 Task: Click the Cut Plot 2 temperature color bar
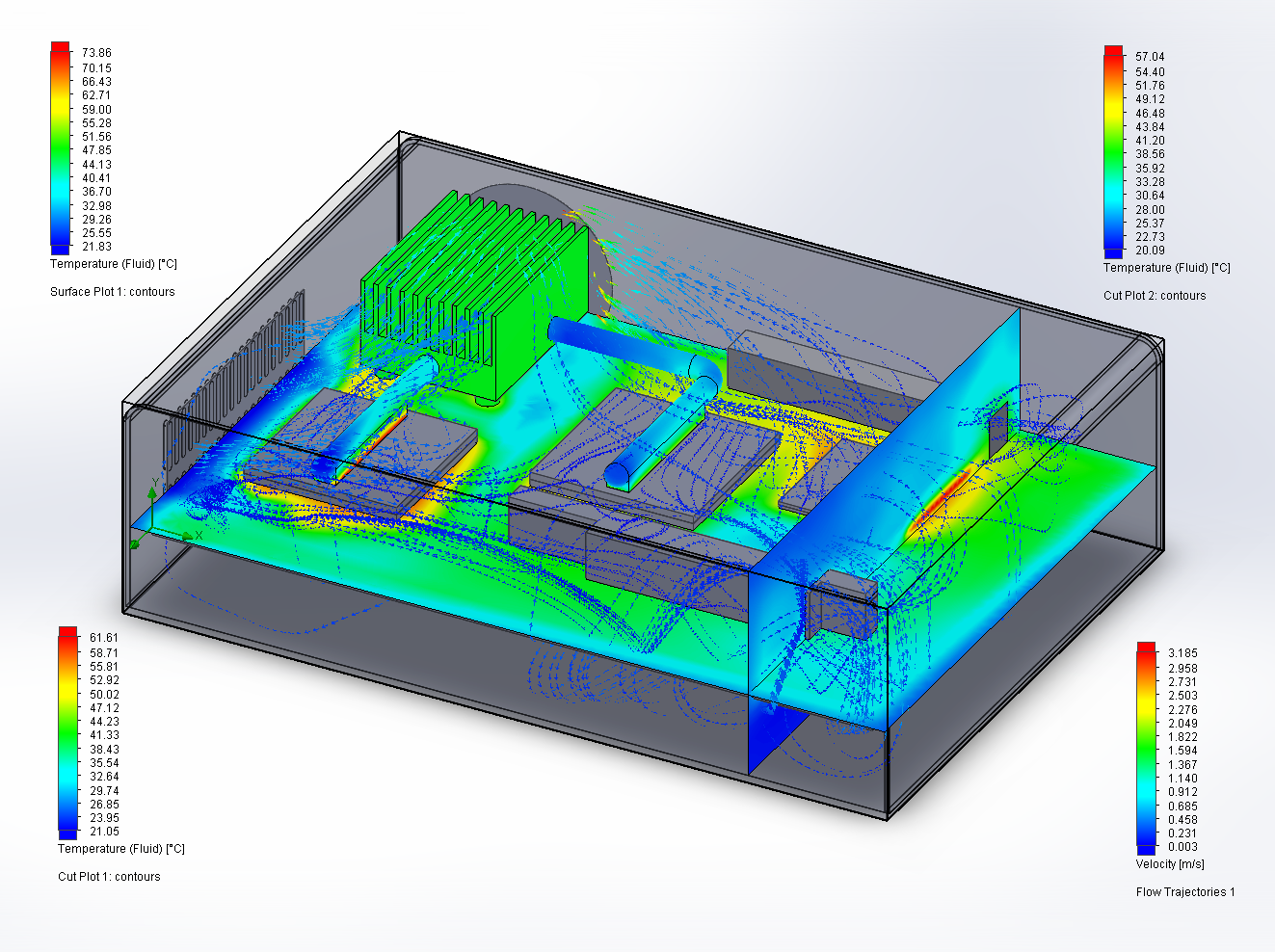pyautogui.click(x=1113, y=151)
